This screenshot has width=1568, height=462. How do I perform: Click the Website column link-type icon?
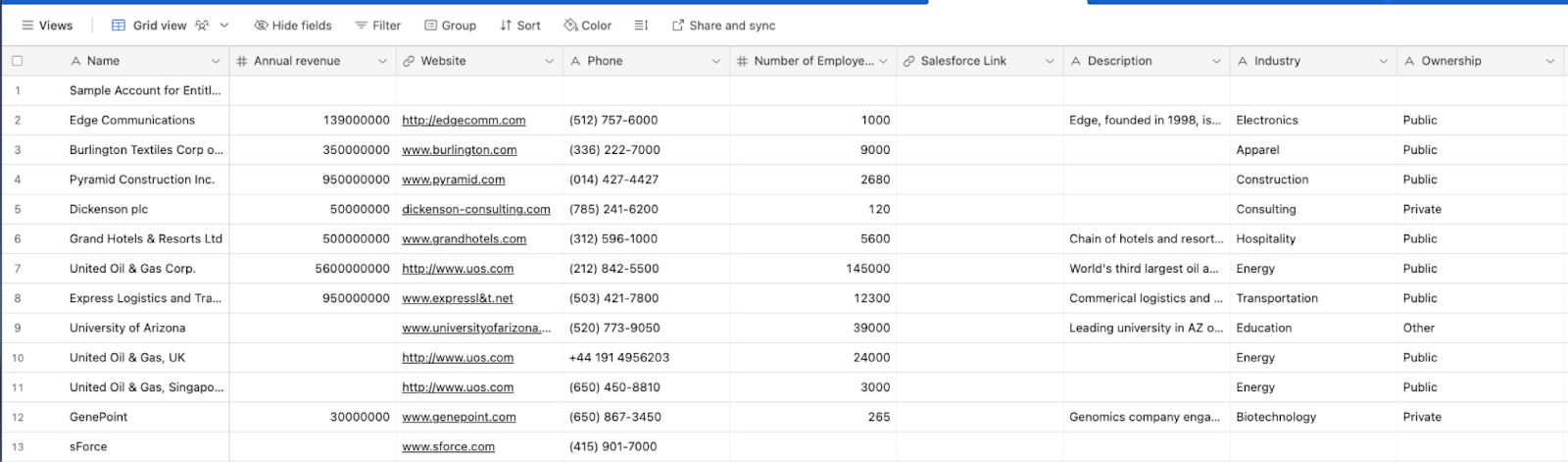(x=409, y=61)
